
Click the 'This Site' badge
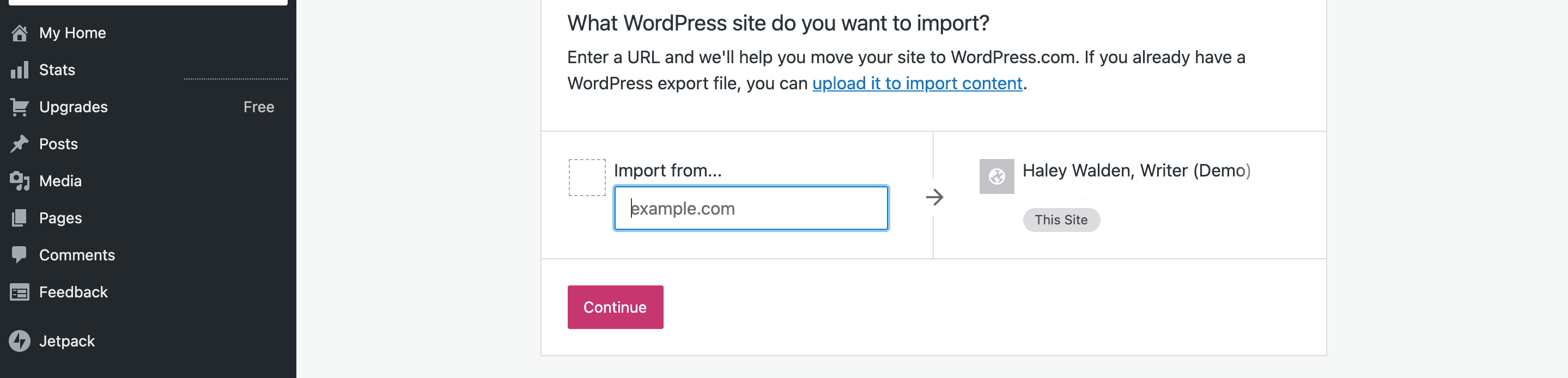[1061, 220]
